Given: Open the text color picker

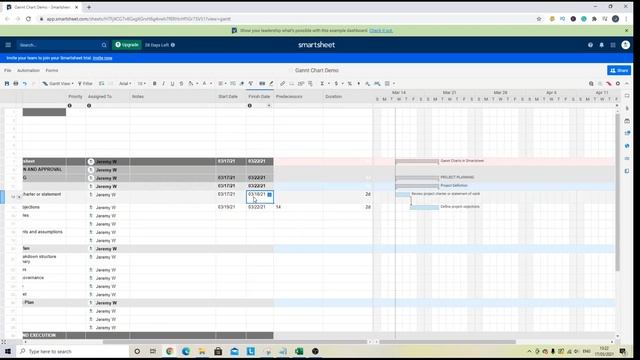Looking at the screenshot, I should tap(206, 84).
